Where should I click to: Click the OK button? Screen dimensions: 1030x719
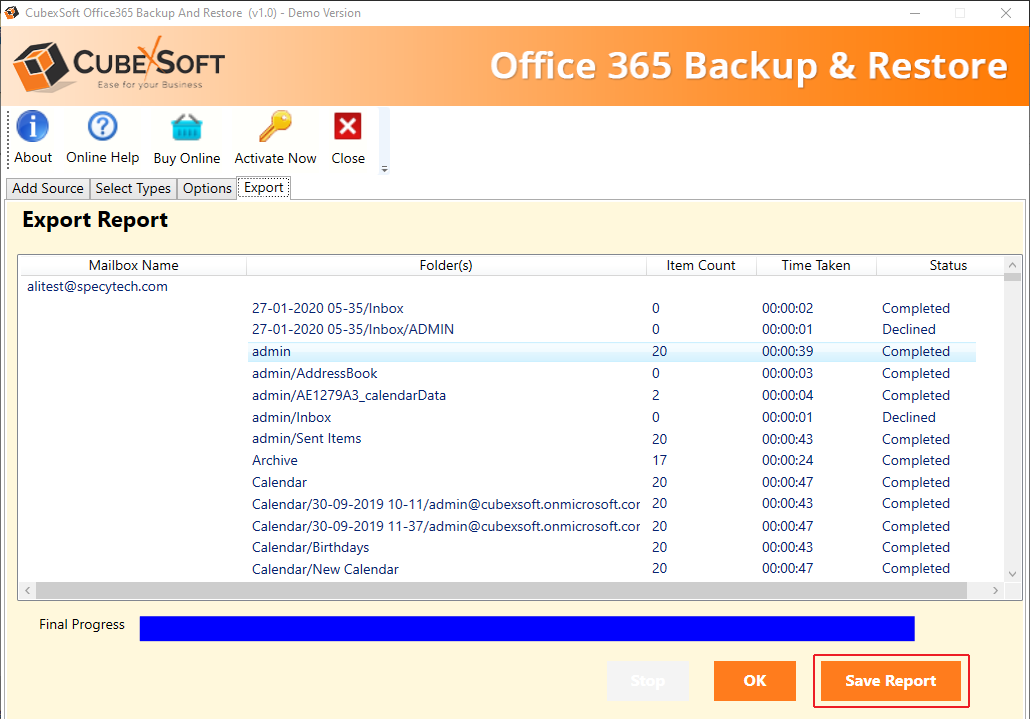(755, 681)
